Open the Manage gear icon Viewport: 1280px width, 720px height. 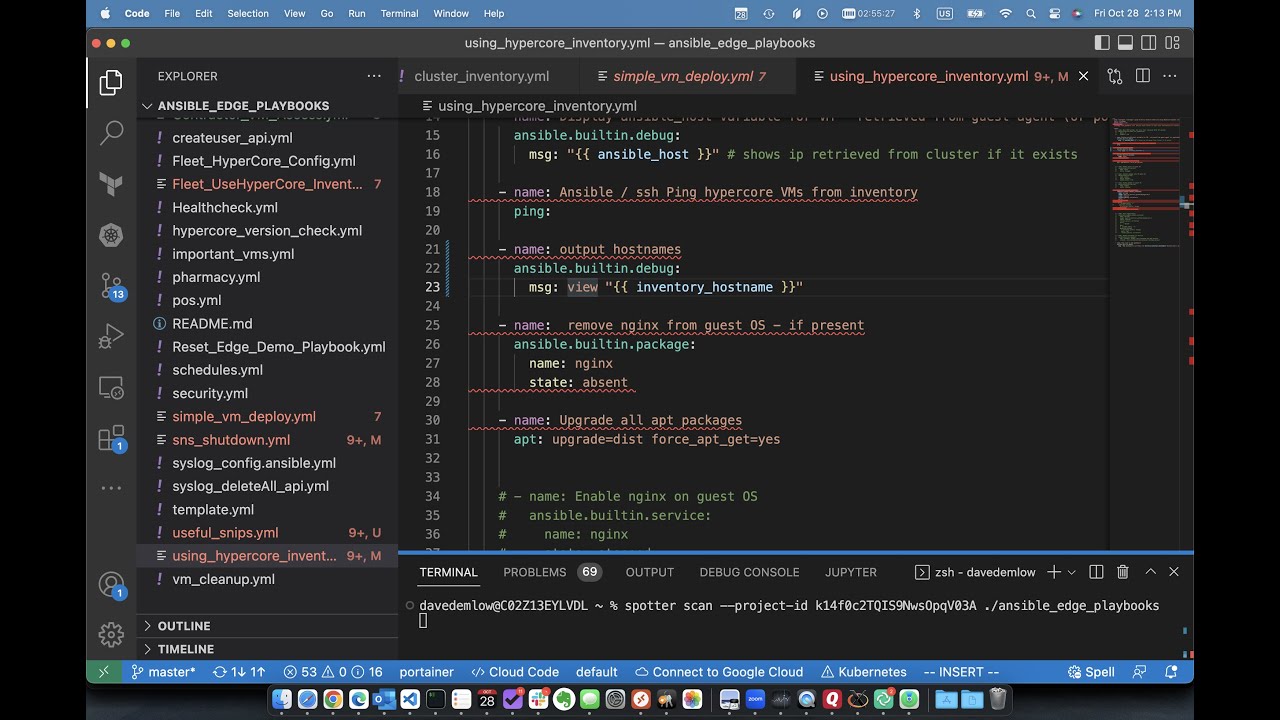111,634
